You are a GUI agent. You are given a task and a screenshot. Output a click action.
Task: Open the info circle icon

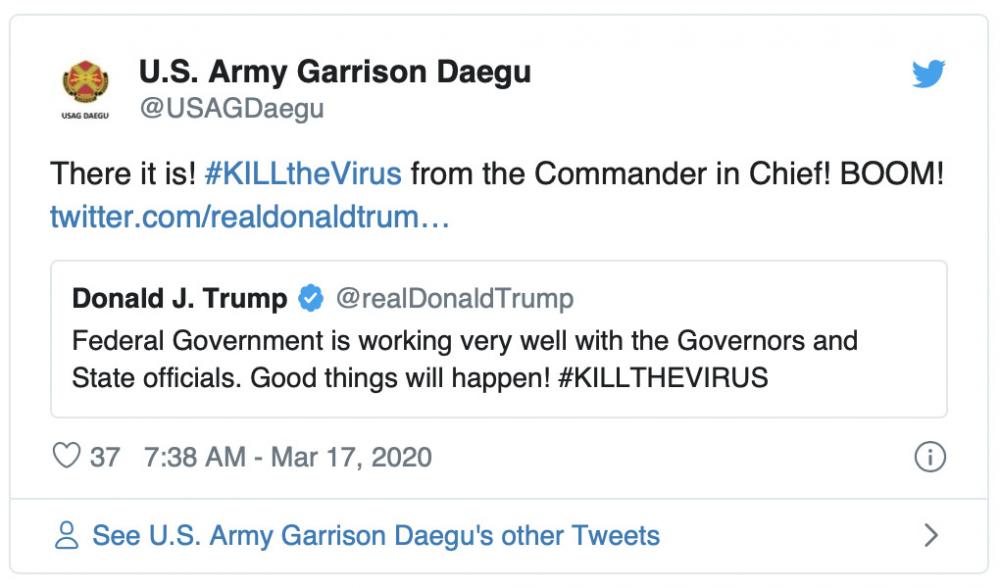click(930, 457)
